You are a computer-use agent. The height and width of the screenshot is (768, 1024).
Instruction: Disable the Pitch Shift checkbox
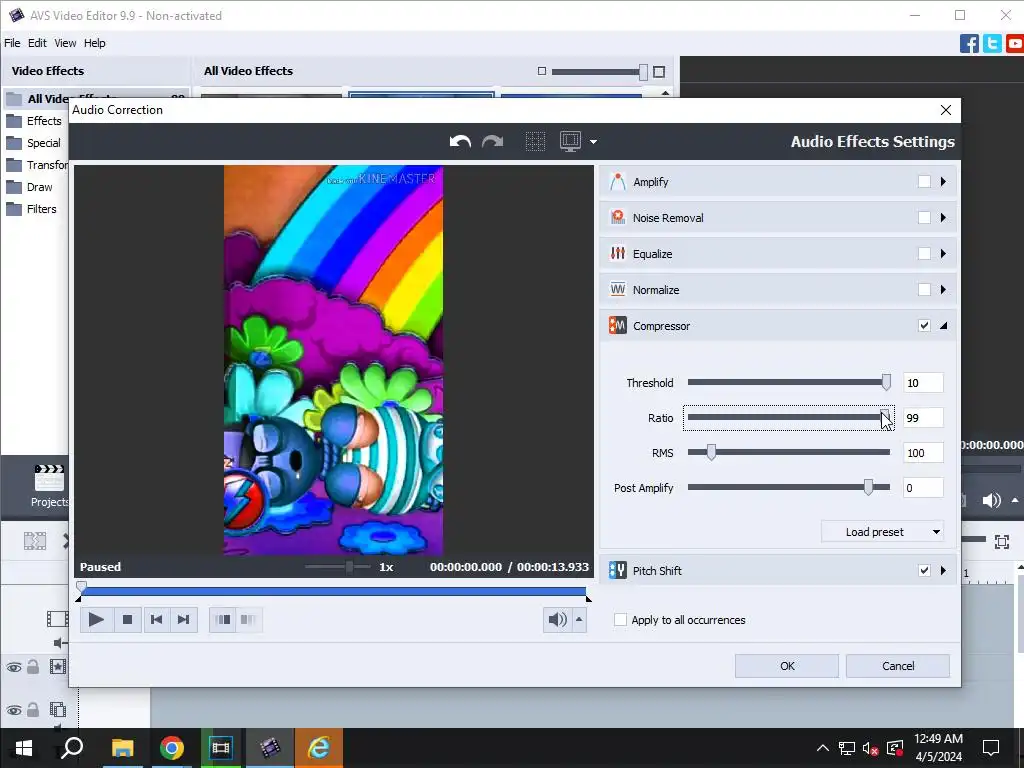924,570
